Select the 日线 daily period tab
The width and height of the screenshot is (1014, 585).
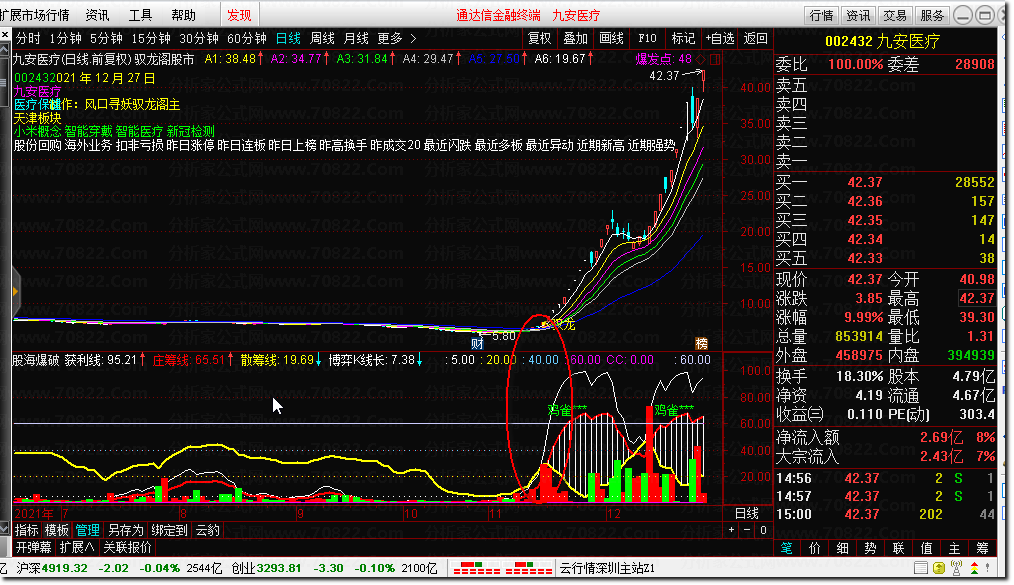[288, 39]
